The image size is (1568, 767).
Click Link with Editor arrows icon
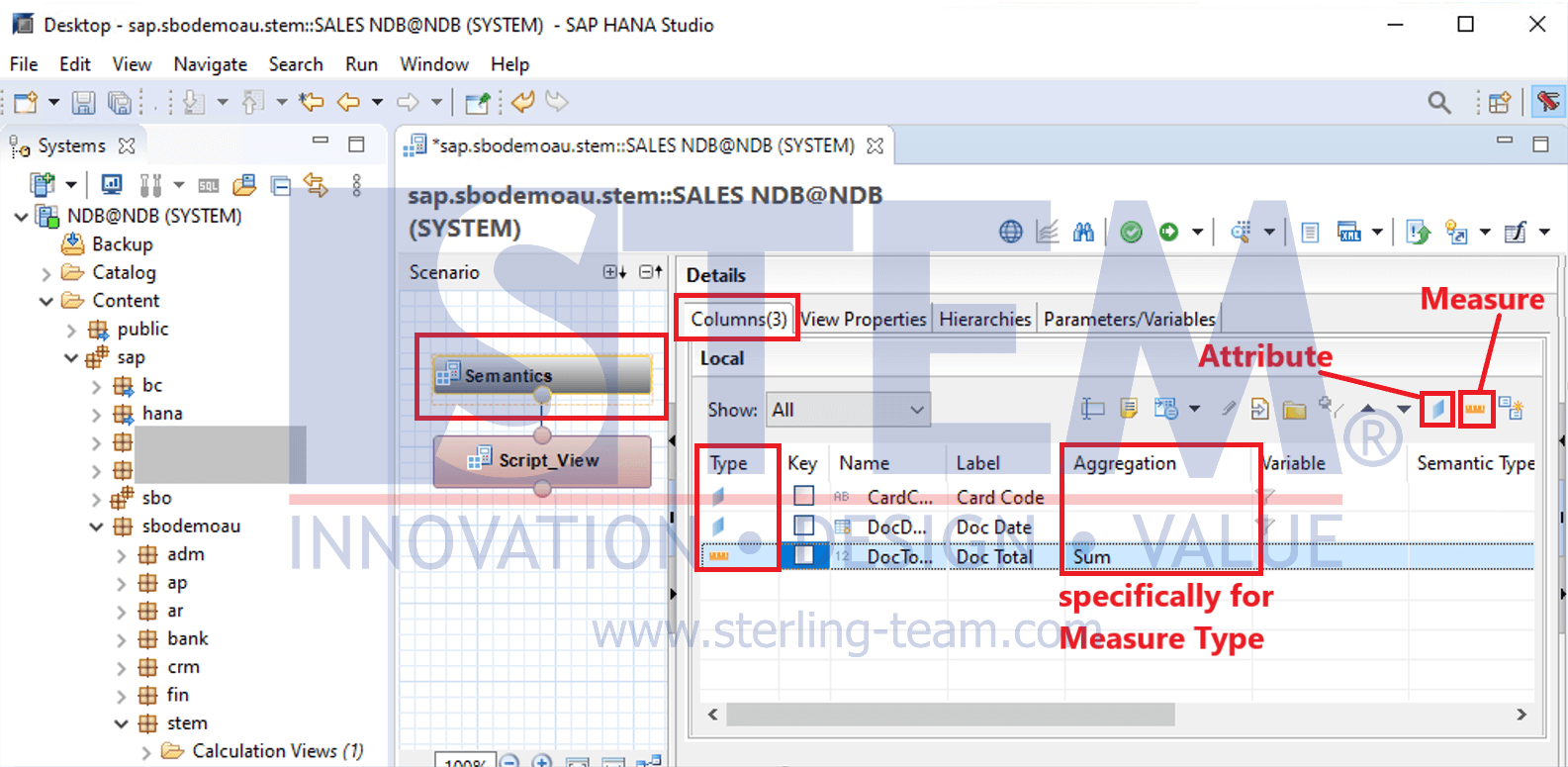pos(316,184)
